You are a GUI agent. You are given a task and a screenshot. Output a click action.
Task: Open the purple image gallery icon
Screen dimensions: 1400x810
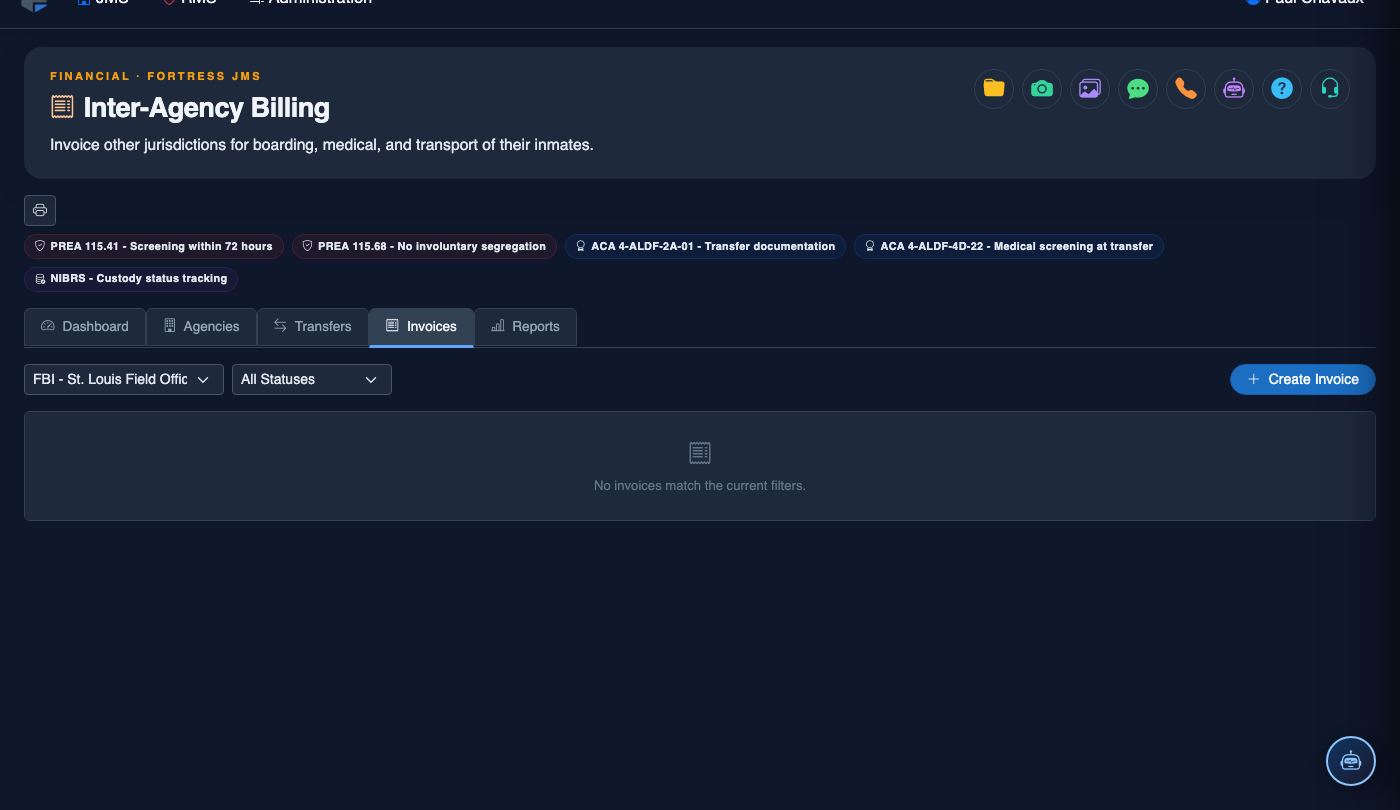click(x=1090, y=89)
